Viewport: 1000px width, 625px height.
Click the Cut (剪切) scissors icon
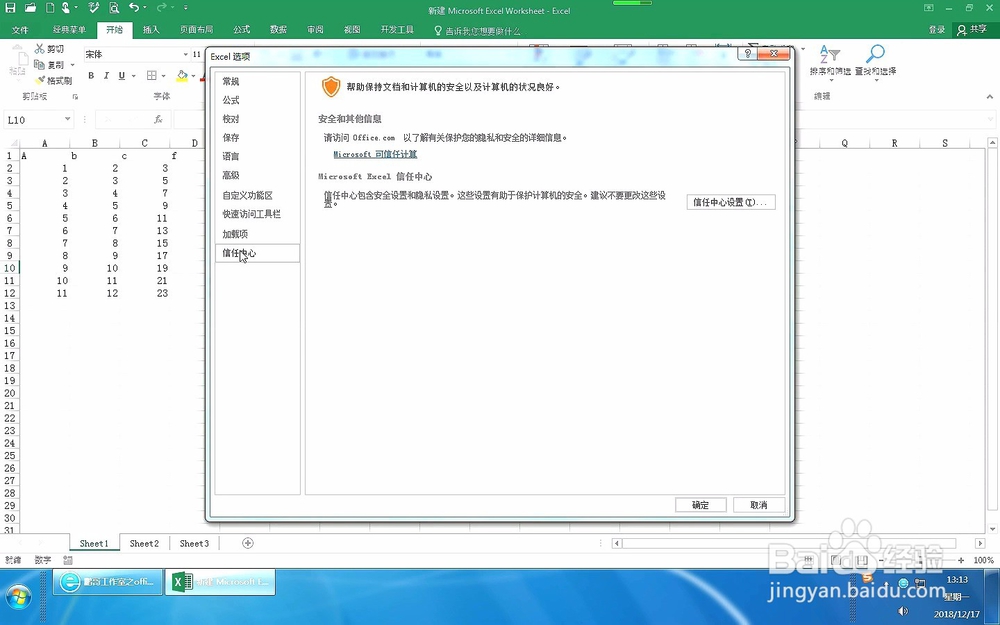pos(40,48)
